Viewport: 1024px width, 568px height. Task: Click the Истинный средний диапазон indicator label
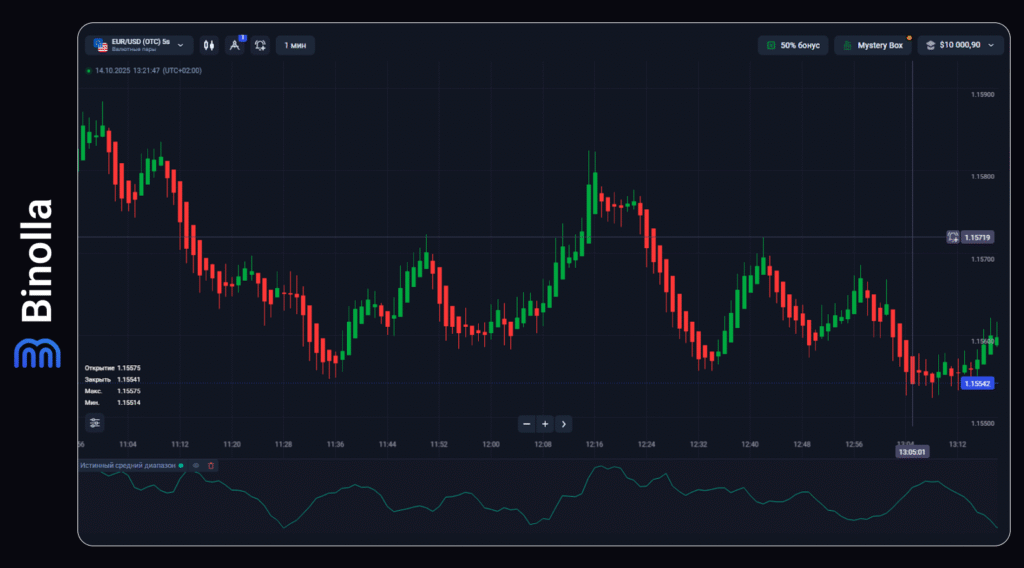click(x=127, y=465)
